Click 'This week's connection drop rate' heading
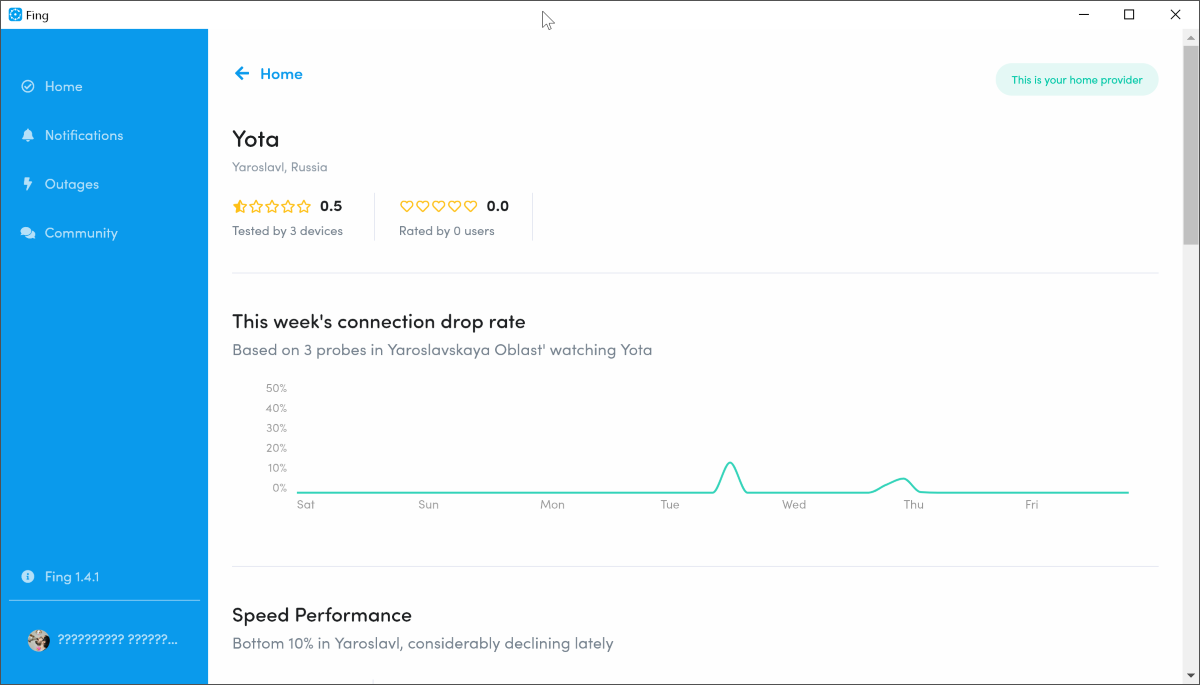This screenshot has height=685, width=1200. click(x=379, y=322)
